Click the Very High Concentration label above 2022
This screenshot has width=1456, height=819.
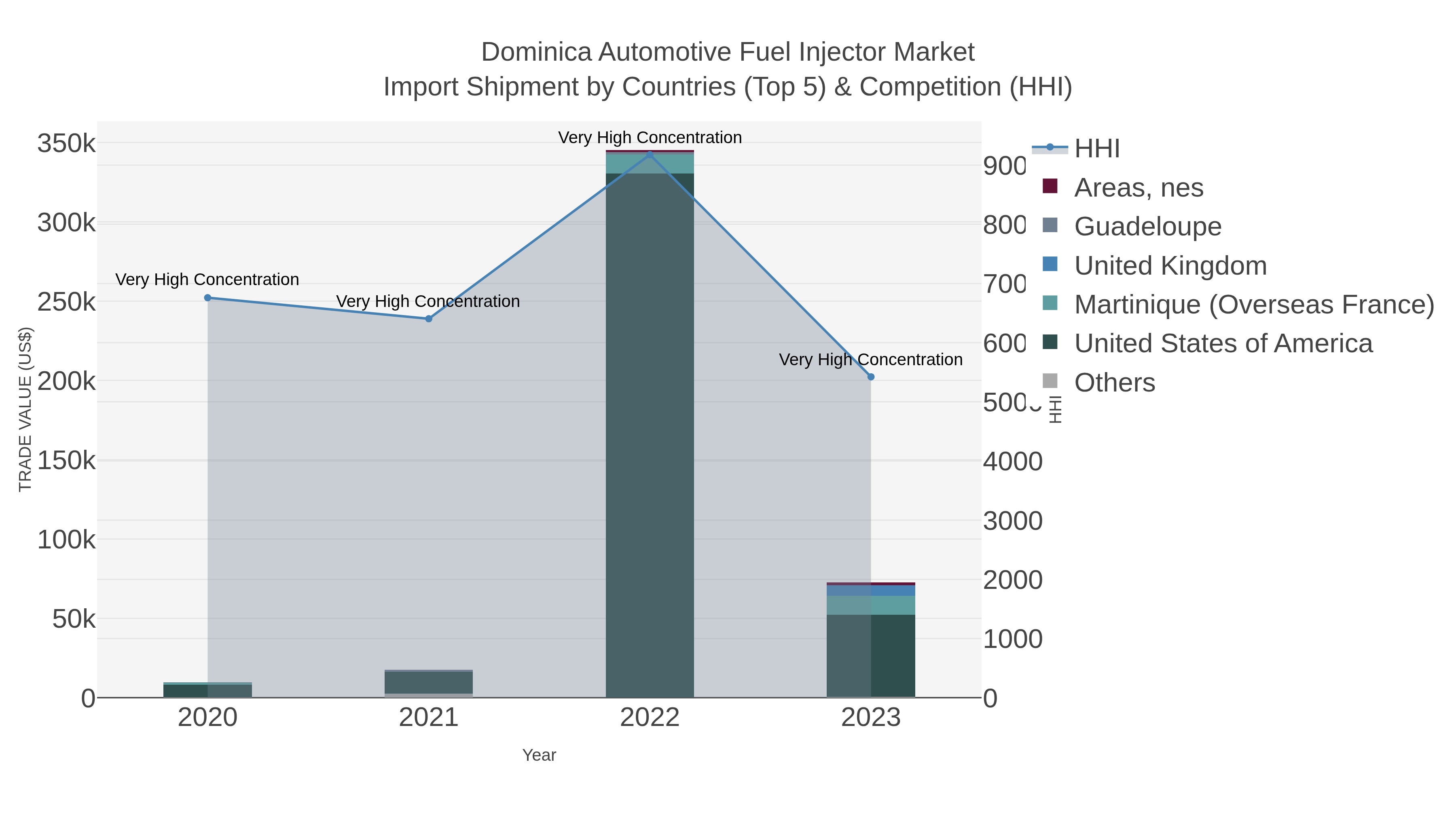pyautogui.click(x=650, y=138)
